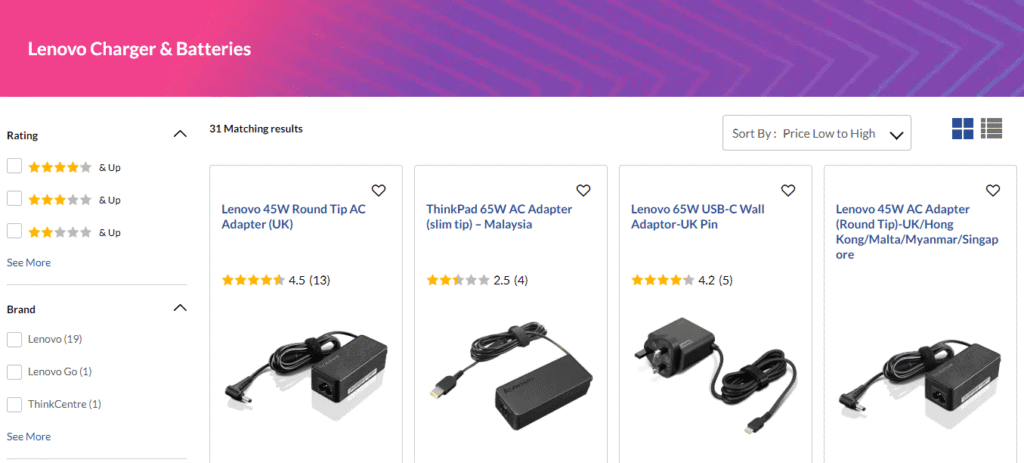The image size is (1024, 463).
Task: Filter by 4 stars & up rating
Action: click(x=15, y=167)
